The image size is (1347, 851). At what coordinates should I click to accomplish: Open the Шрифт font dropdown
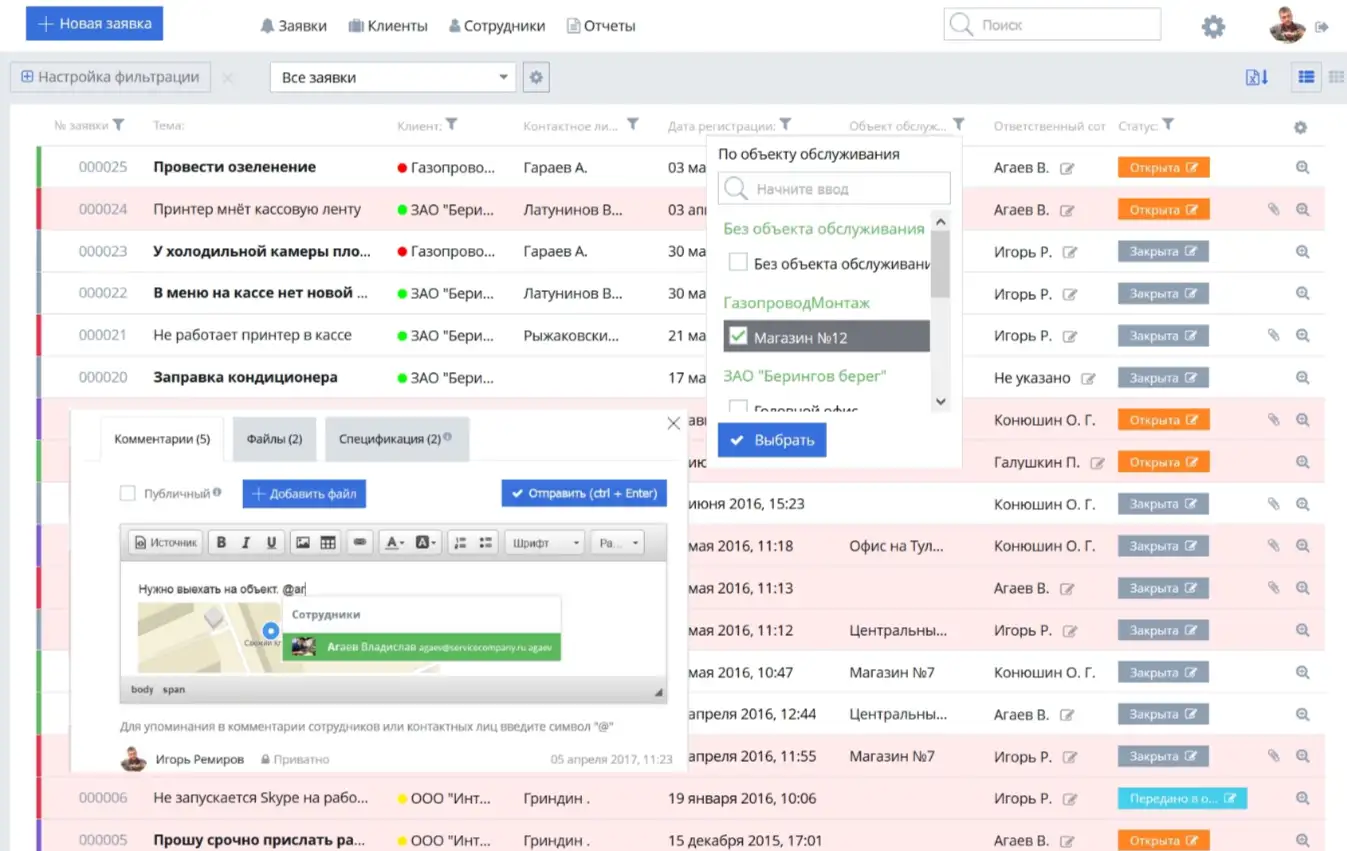(543, 541)
